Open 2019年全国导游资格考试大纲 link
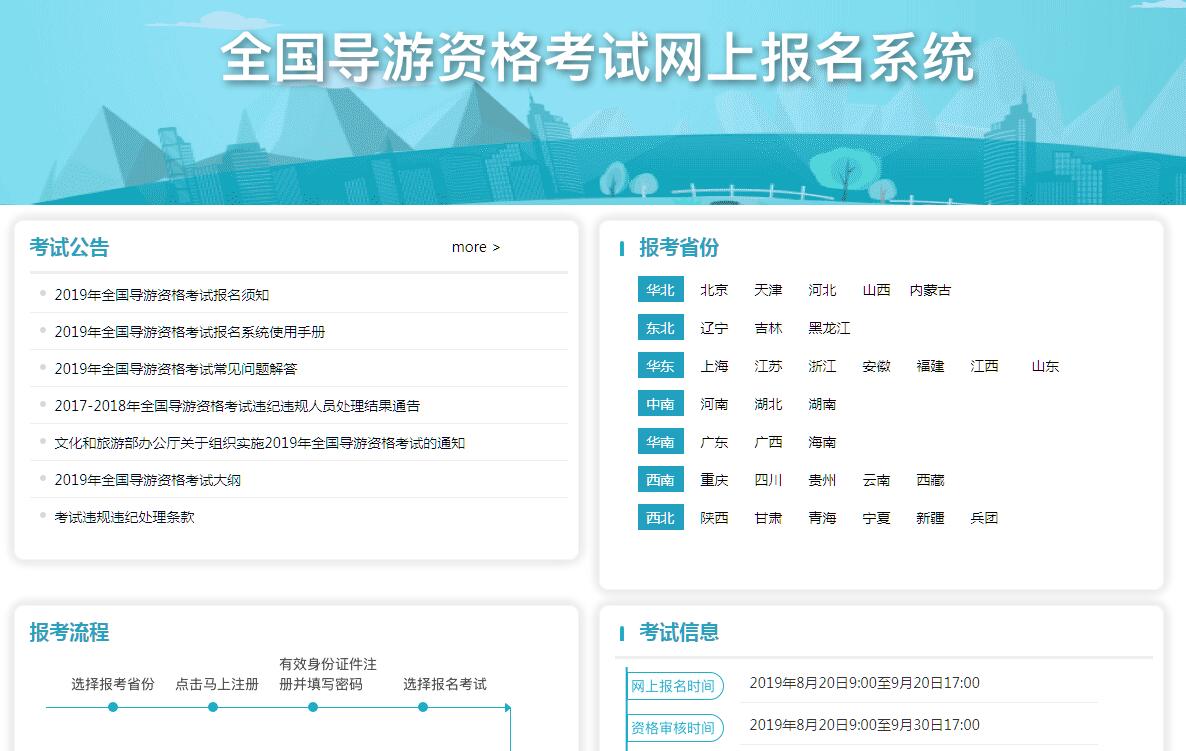The height and width of the screenshot is (751, 1186). click(x=147, y=480)
